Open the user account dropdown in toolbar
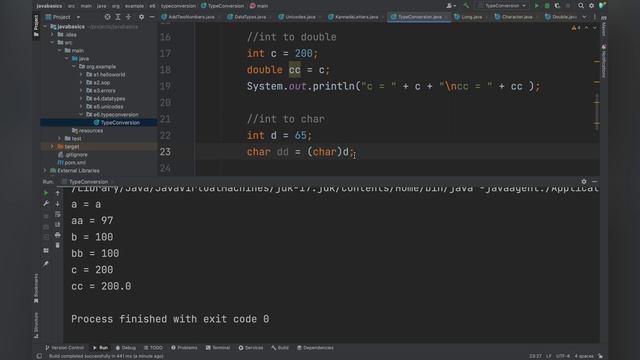Image resolution: width=640 pixels, height=360 pixels. pyautogui.click(x=451, y=6)
